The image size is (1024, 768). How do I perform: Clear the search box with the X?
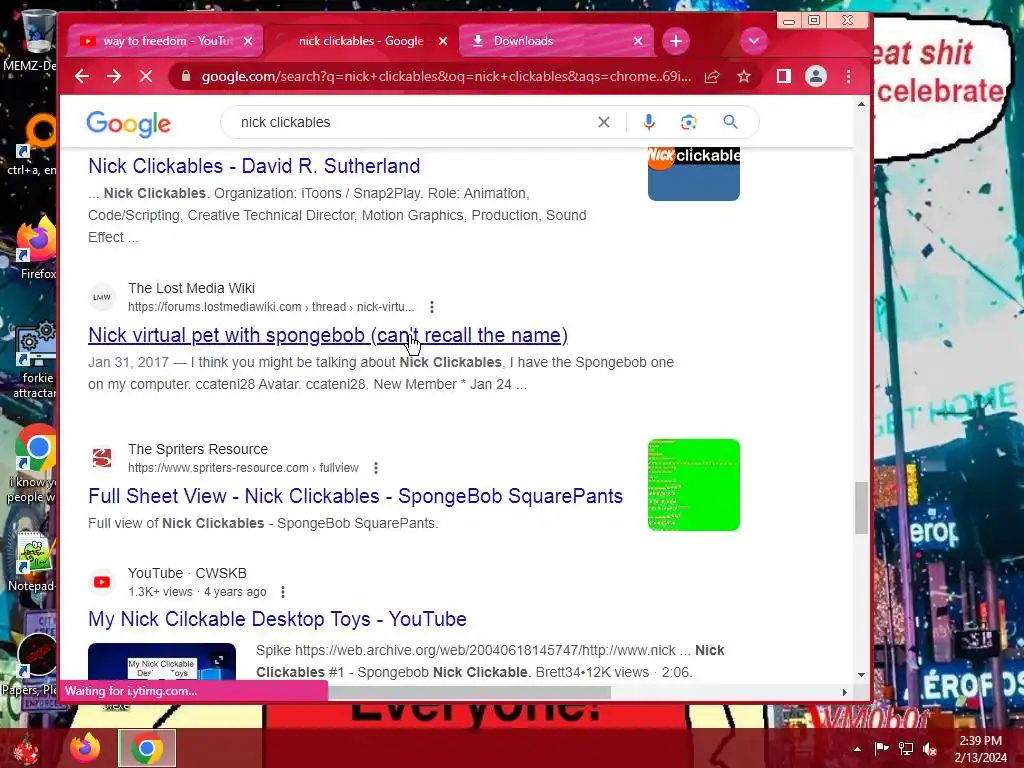(604, 122)
